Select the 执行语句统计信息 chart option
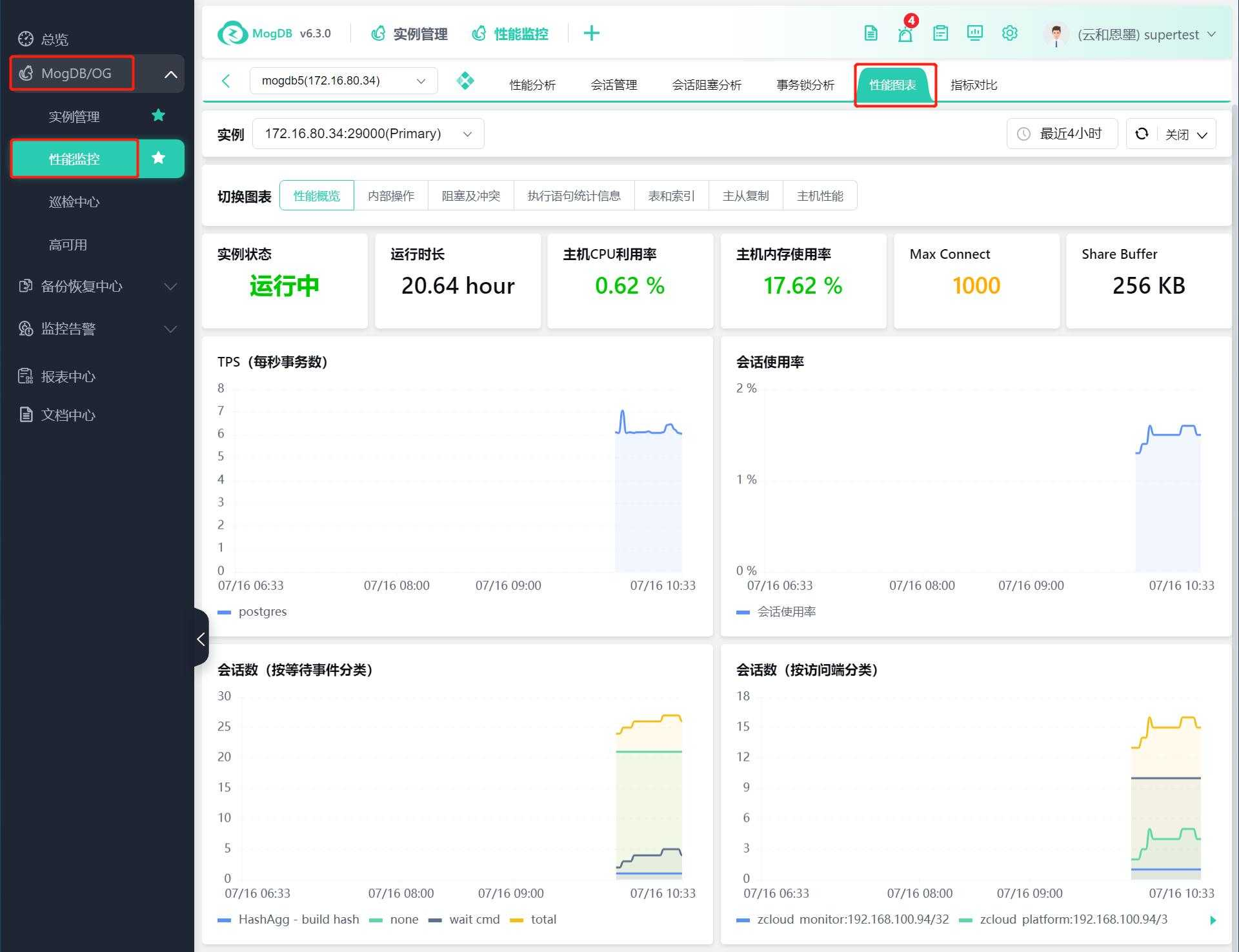The width and height of the screenshot is (1239, 952). 574,196
